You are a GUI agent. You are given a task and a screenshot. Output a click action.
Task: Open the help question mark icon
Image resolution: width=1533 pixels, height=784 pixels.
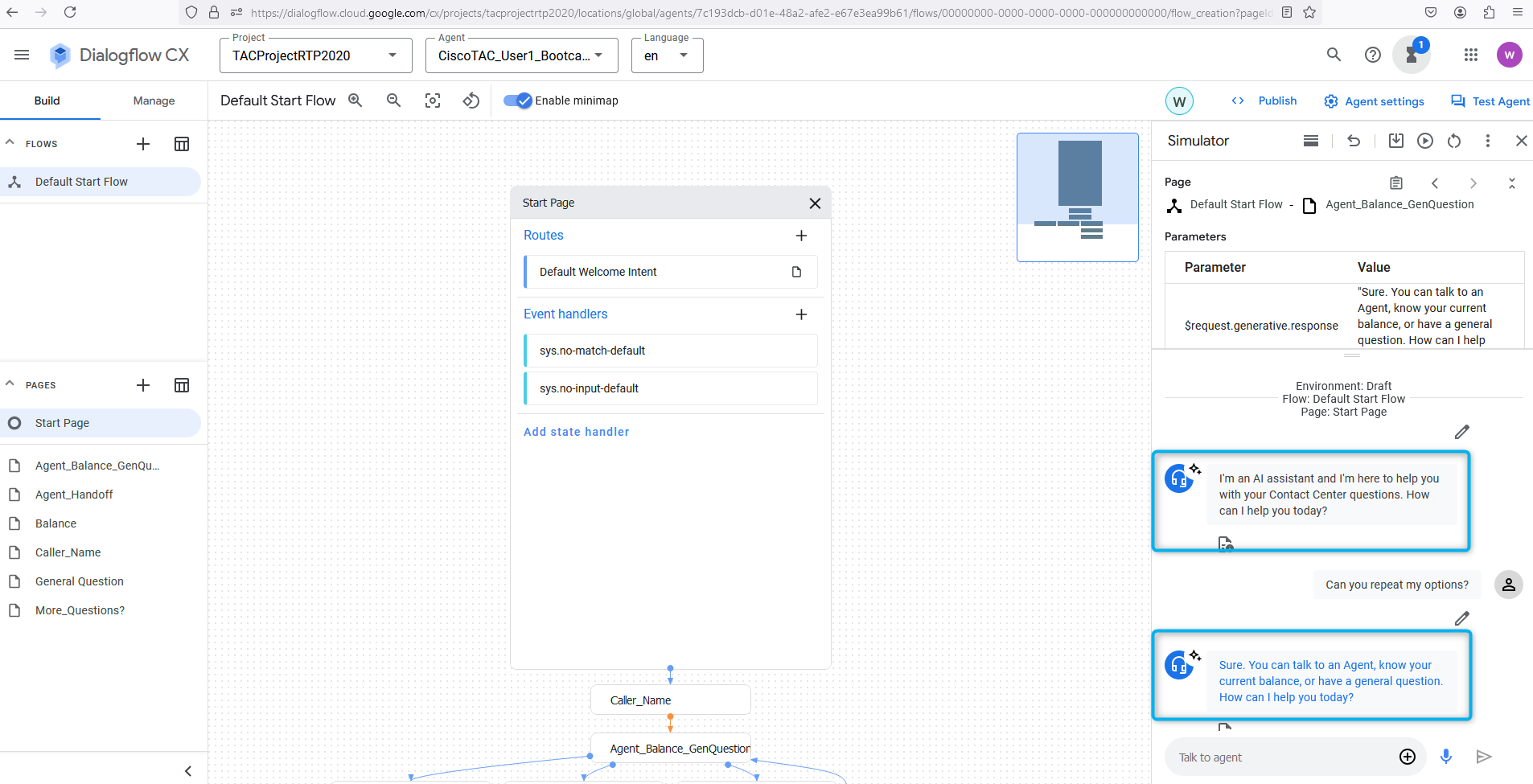(x=1373, y=55)
